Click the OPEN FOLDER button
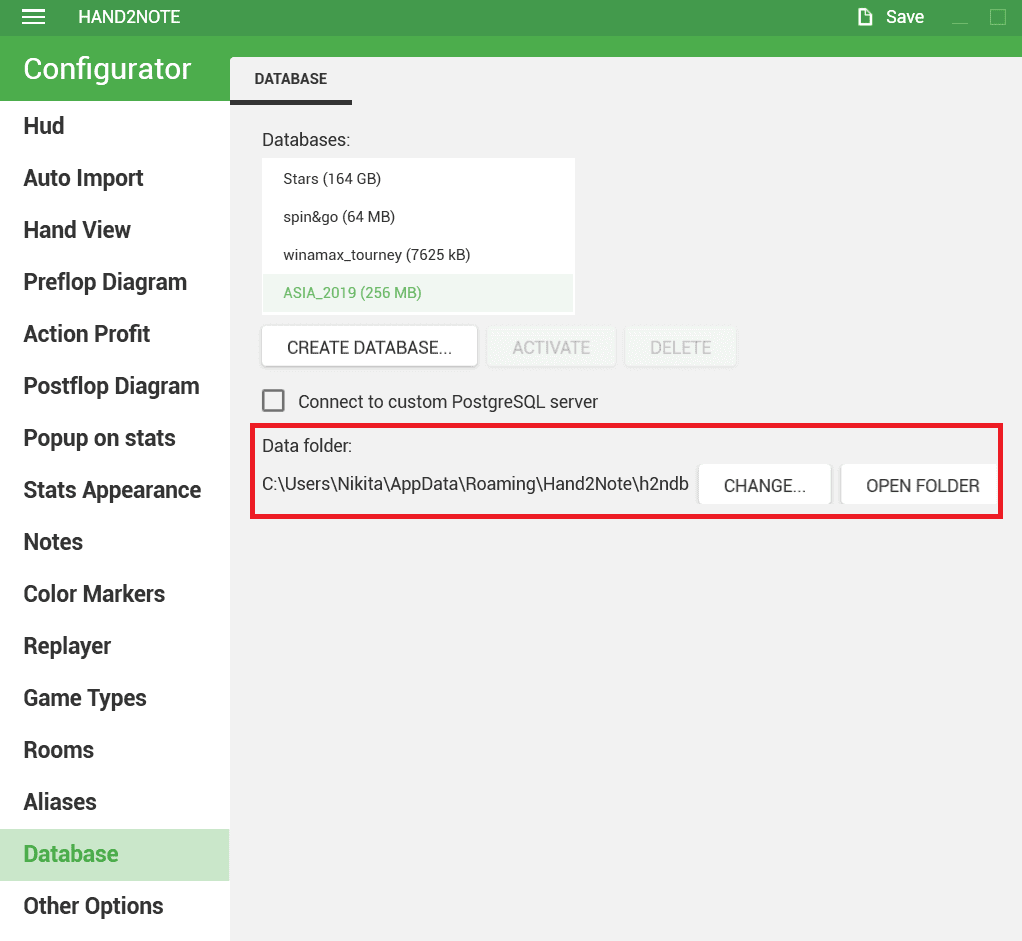This screenshot has width=1022, height=941. click(921, 485)
